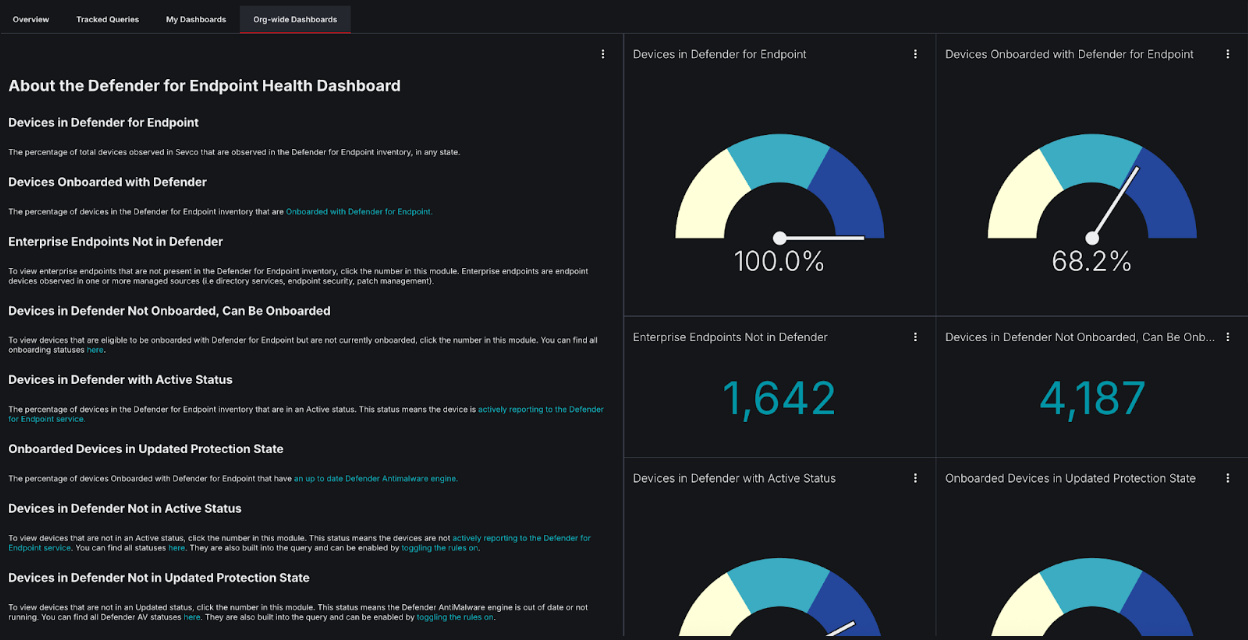
Task: Open the up to date Defender Antimalware engine link
Action: (x=375, y=478)
